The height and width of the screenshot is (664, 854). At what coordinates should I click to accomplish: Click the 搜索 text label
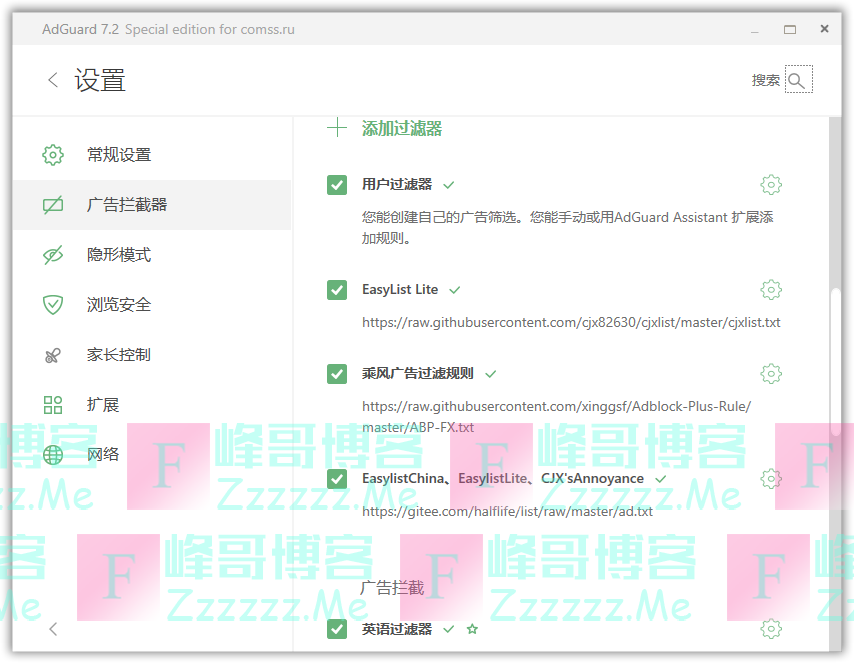coord(766,80)
